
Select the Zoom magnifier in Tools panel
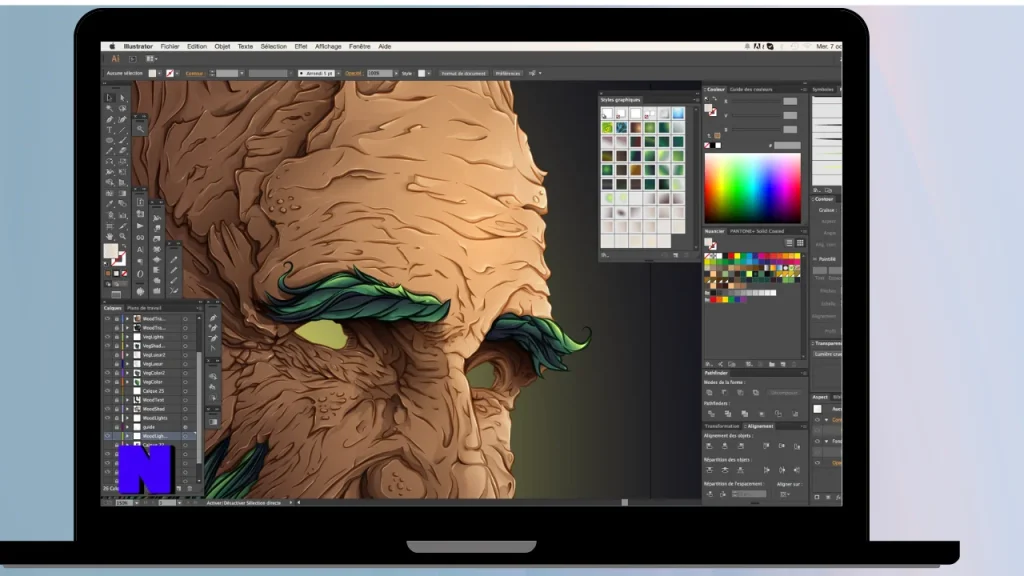tap(122, 236)
